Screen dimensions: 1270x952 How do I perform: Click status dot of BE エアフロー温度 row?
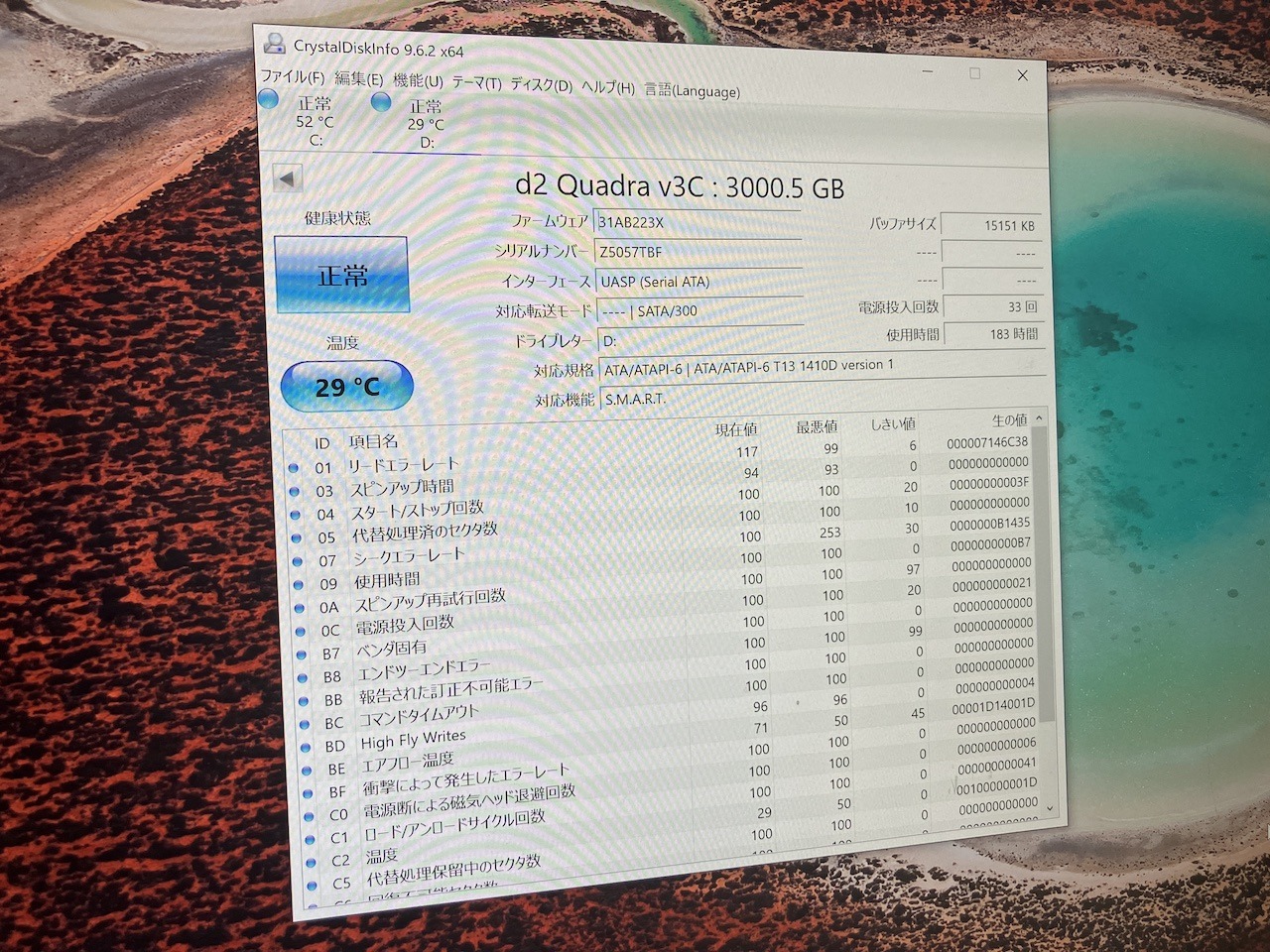[x=307, y=770]
